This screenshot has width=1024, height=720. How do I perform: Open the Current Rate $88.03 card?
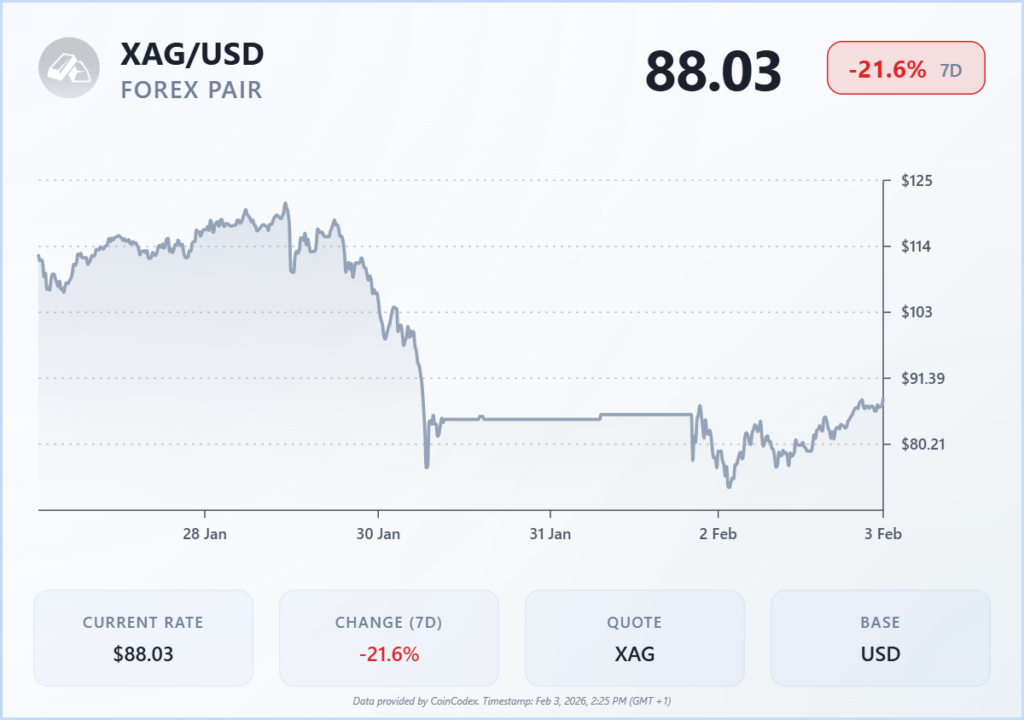[143, 638]
